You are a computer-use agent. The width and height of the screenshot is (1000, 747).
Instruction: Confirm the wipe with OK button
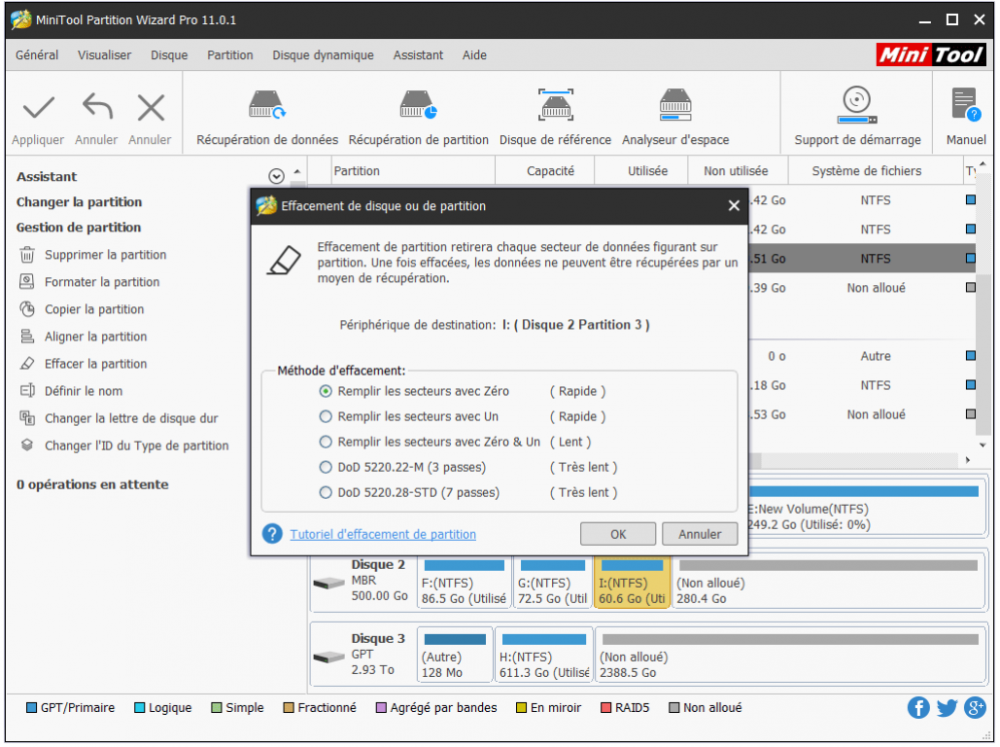618,534
